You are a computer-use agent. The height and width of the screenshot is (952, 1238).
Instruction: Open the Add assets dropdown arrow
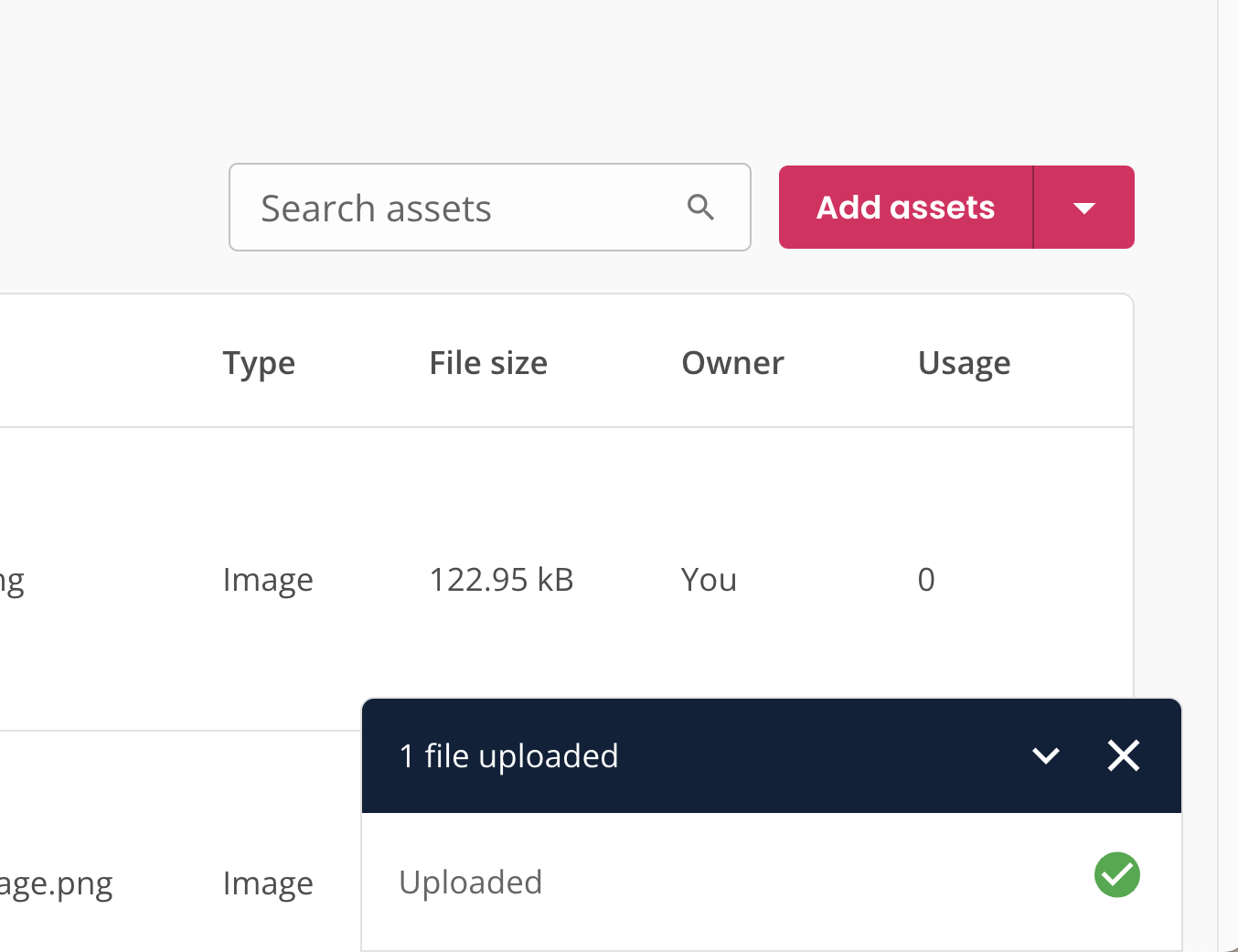click(x=1084, y=208)
